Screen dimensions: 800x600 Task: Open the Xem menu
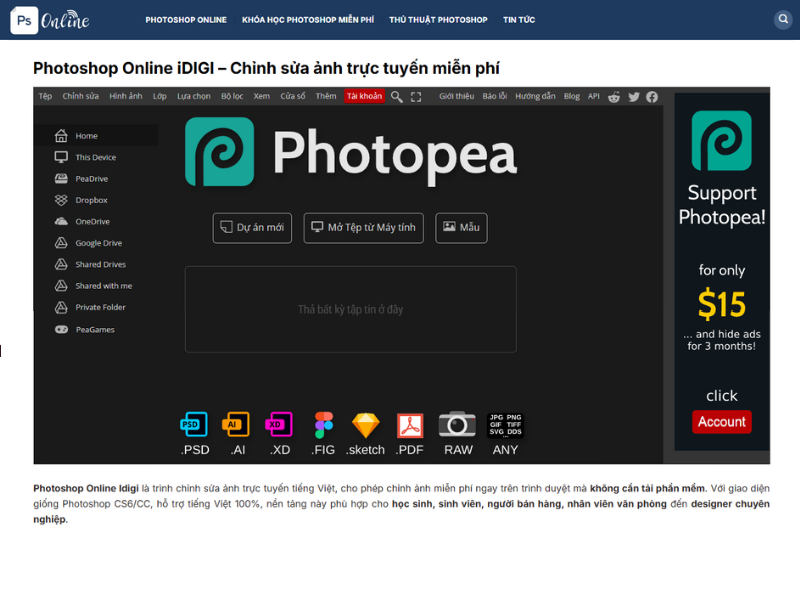262,96
